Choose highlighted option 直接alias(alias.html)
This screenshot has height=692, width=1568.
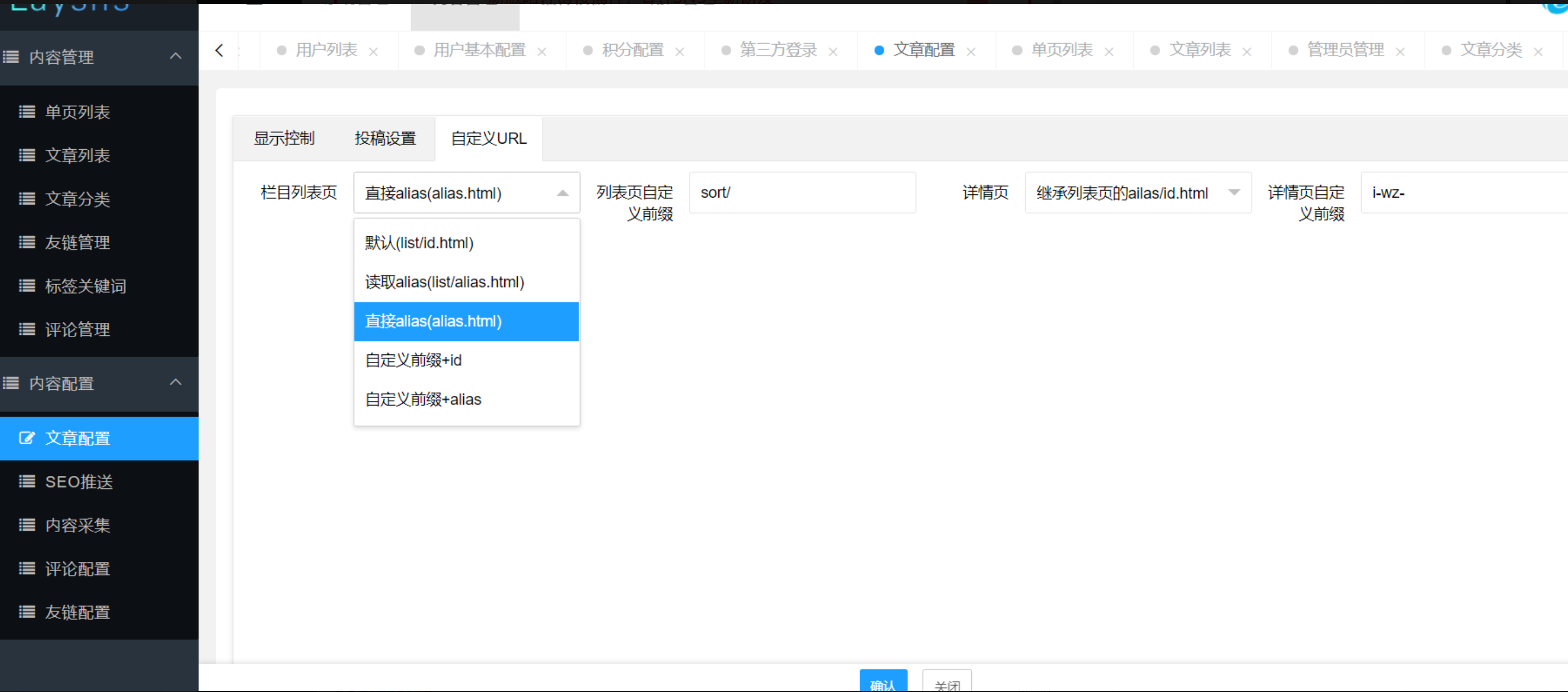pyautogui.click(x=467, y=321)
